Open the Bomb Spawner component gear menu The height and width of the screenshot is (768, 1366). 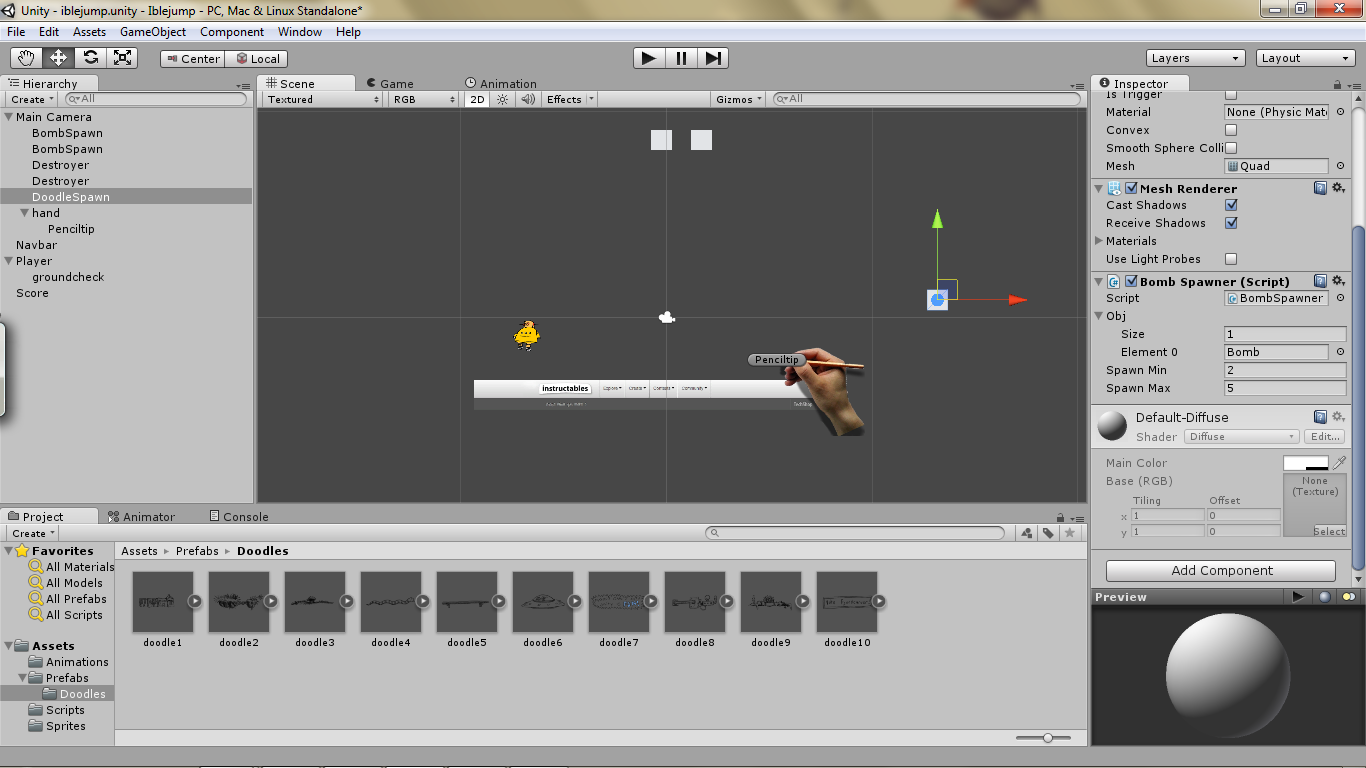tap(1339, 281)
